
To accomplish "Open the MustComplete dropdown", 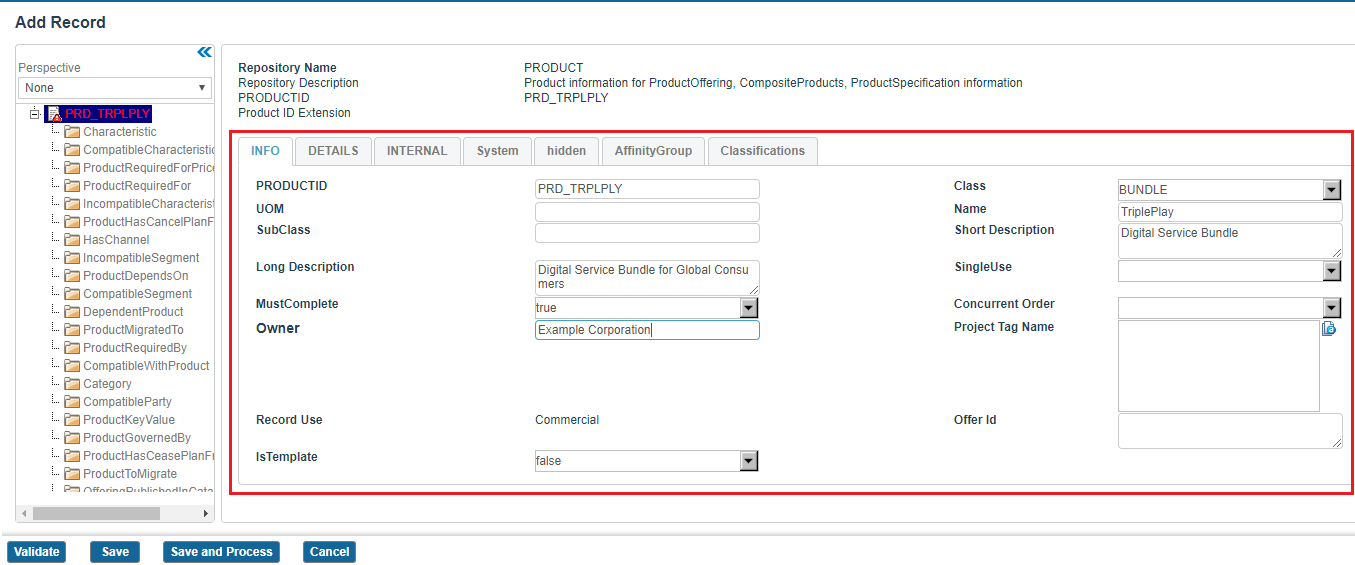I will pos(748,308).
